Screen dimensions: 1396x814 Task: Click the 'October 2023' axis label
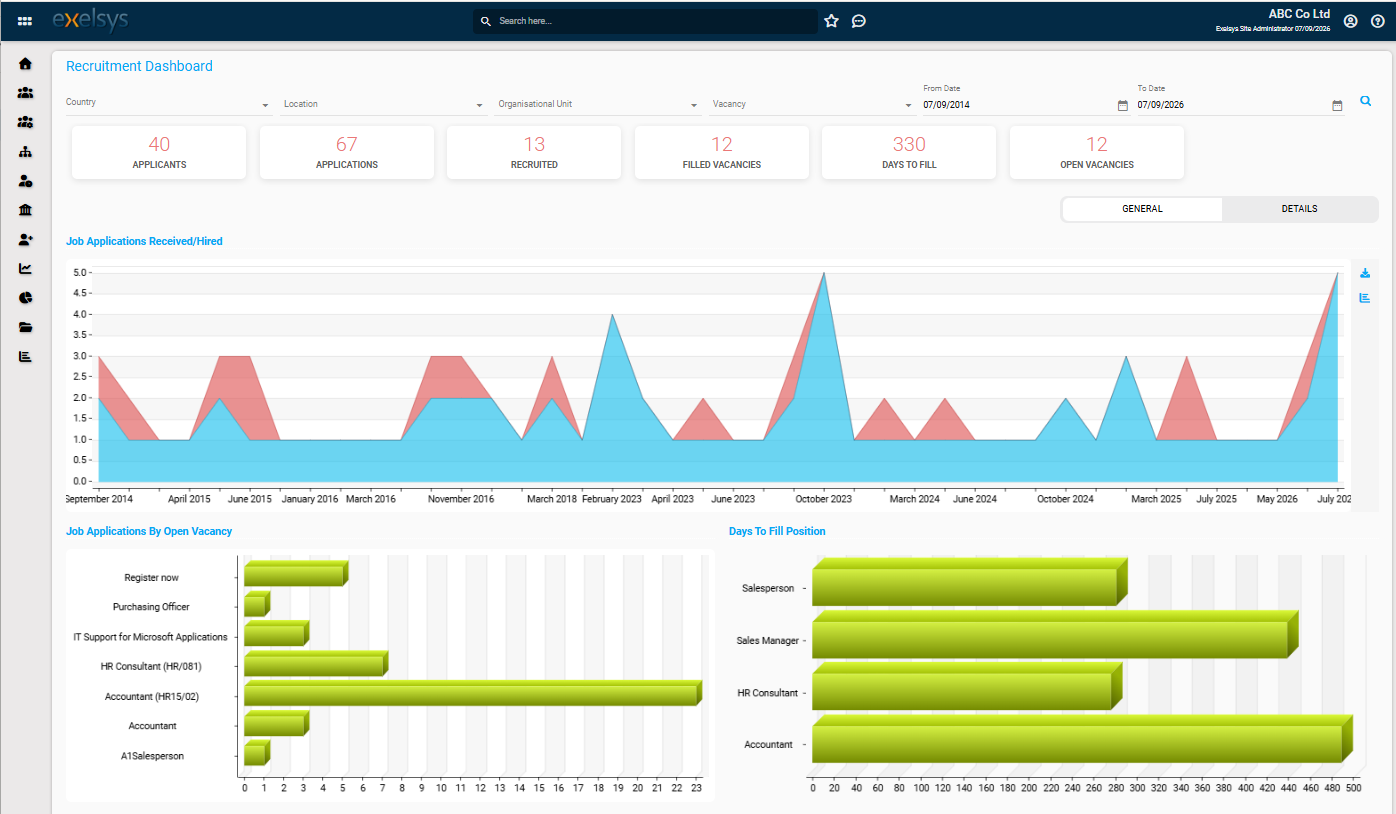click(x=823, y=499)
